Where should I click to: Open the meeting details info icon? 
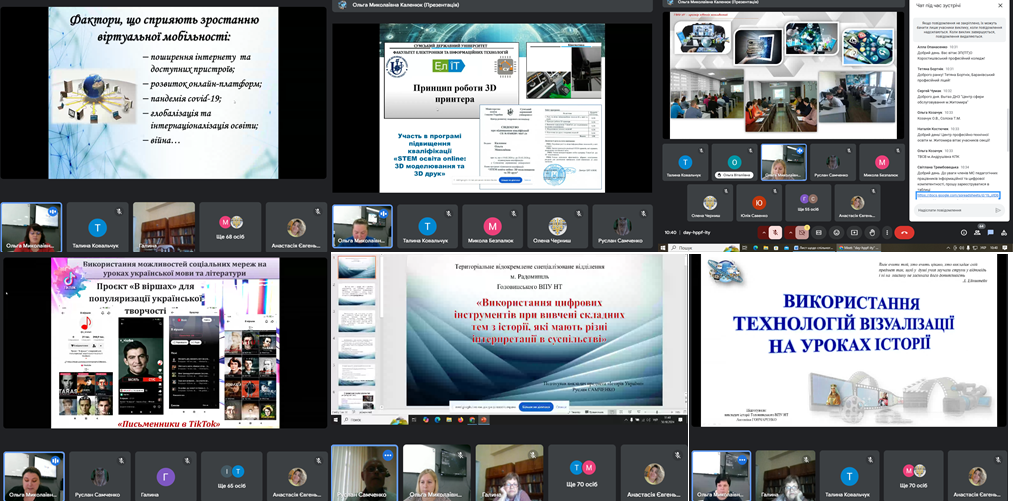tap(964, 232)
